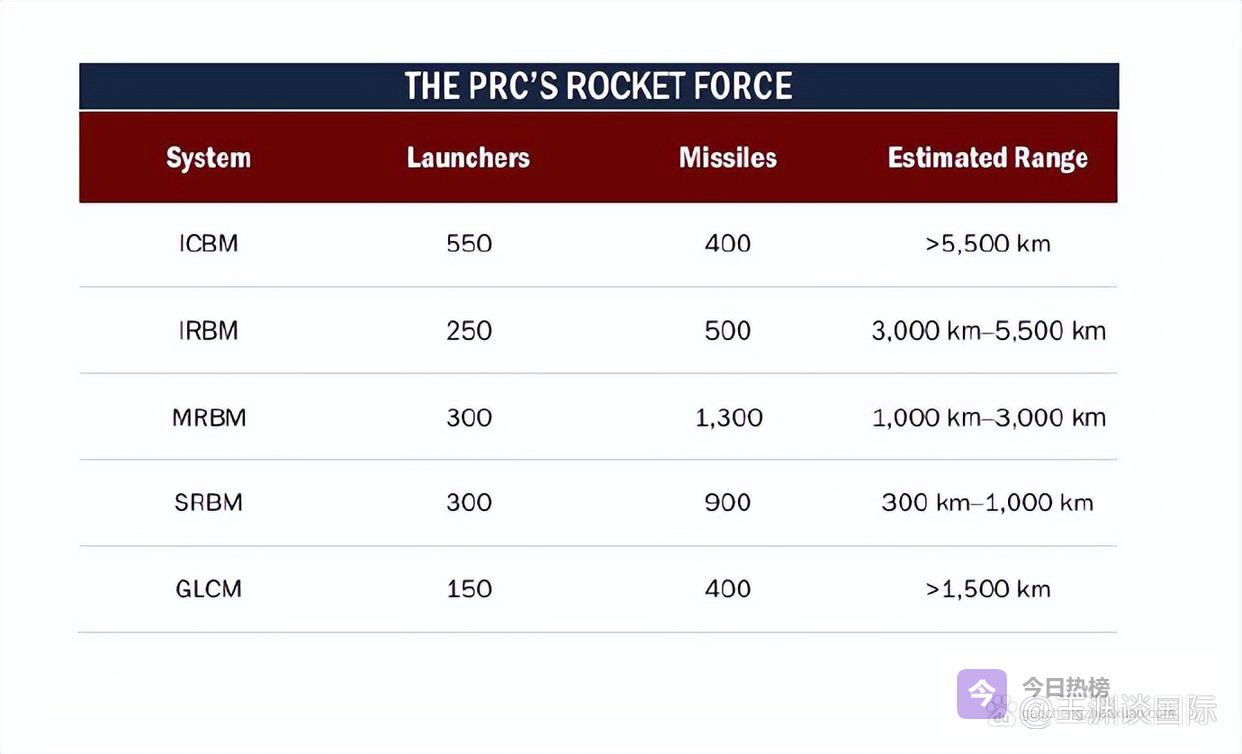
Task: Click the ICBM range >5,500 km
Action: [x=987, y=243]
